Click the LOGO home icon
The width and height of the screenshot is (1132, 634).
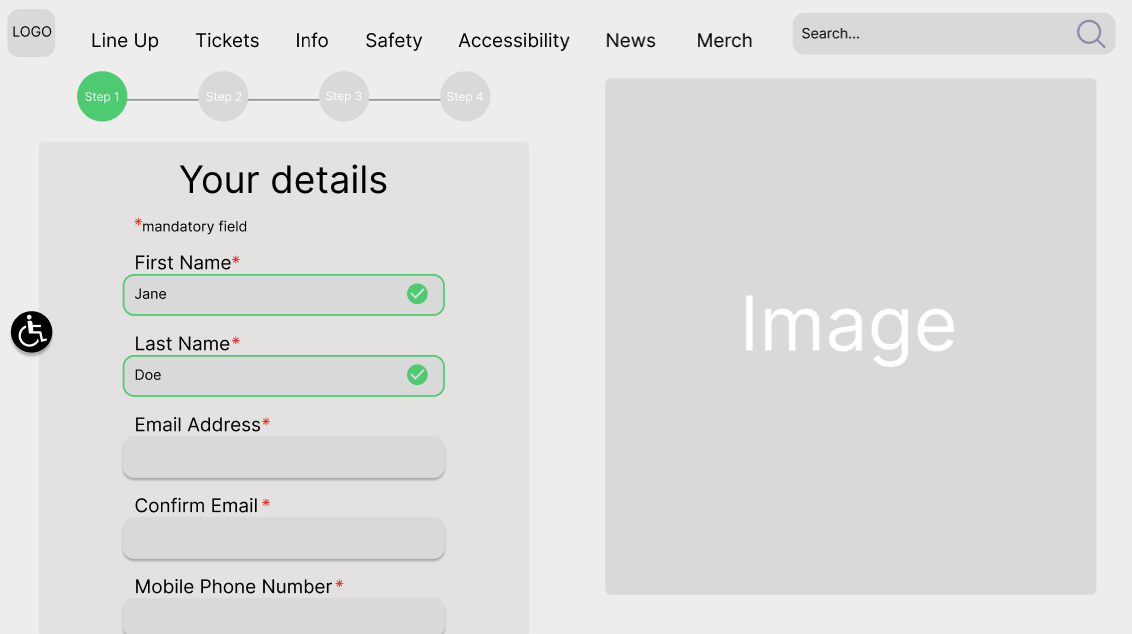[31, 33]
